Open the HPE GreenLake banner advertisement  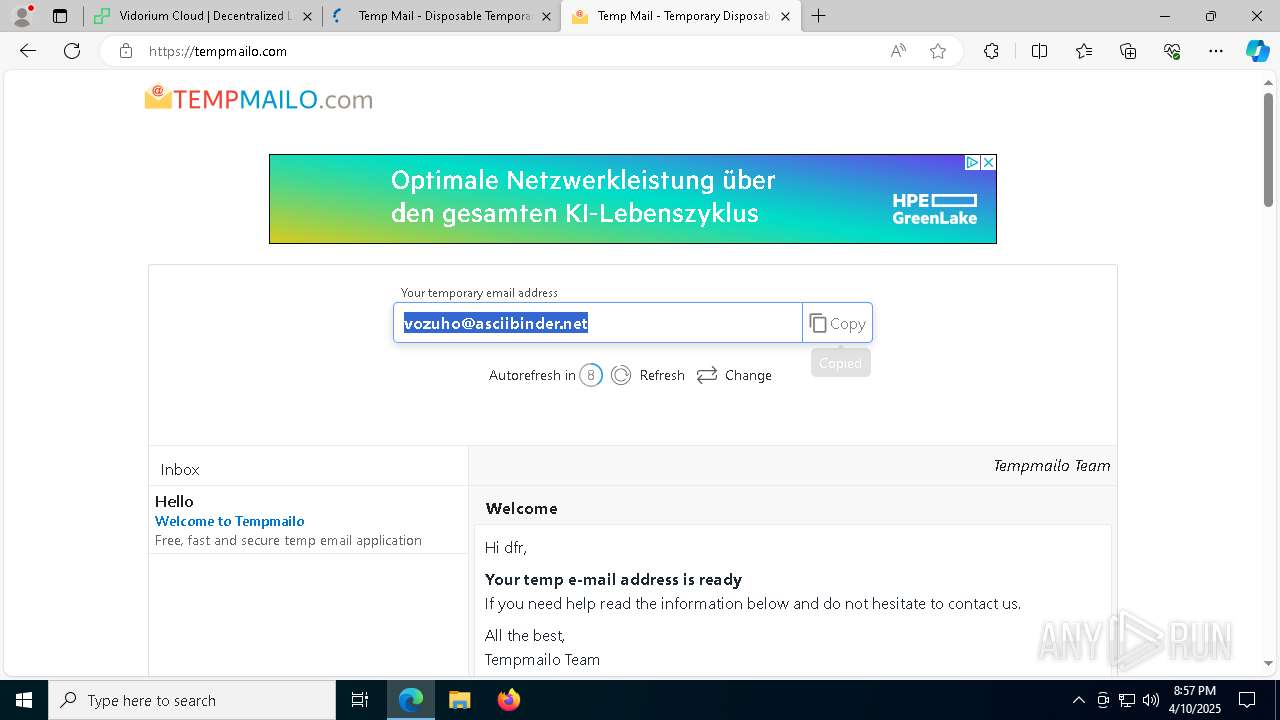click(x=632, y=198)
